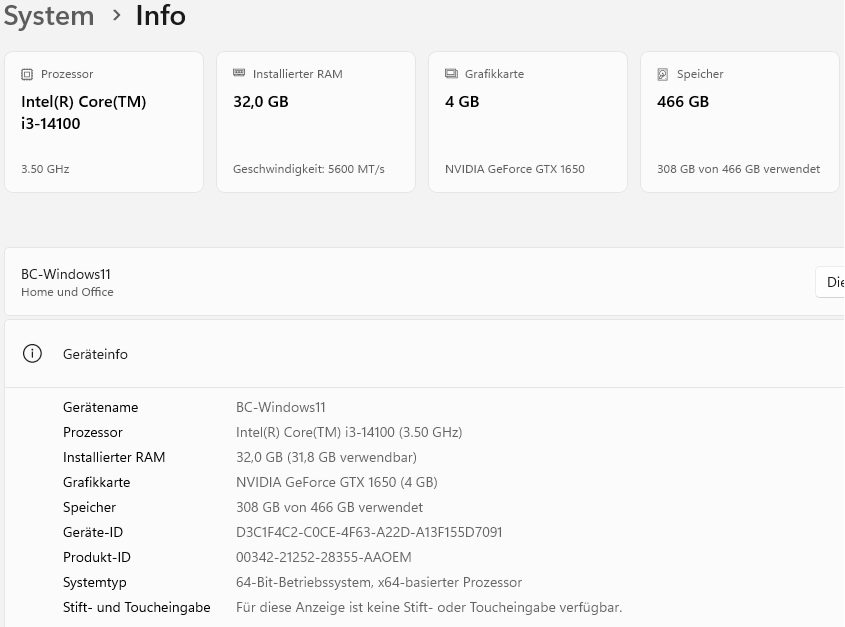Click the '32,0 GB (31,8 GB verwendbar)' value
The image size is (845, 627).
[x=327, y=457]
